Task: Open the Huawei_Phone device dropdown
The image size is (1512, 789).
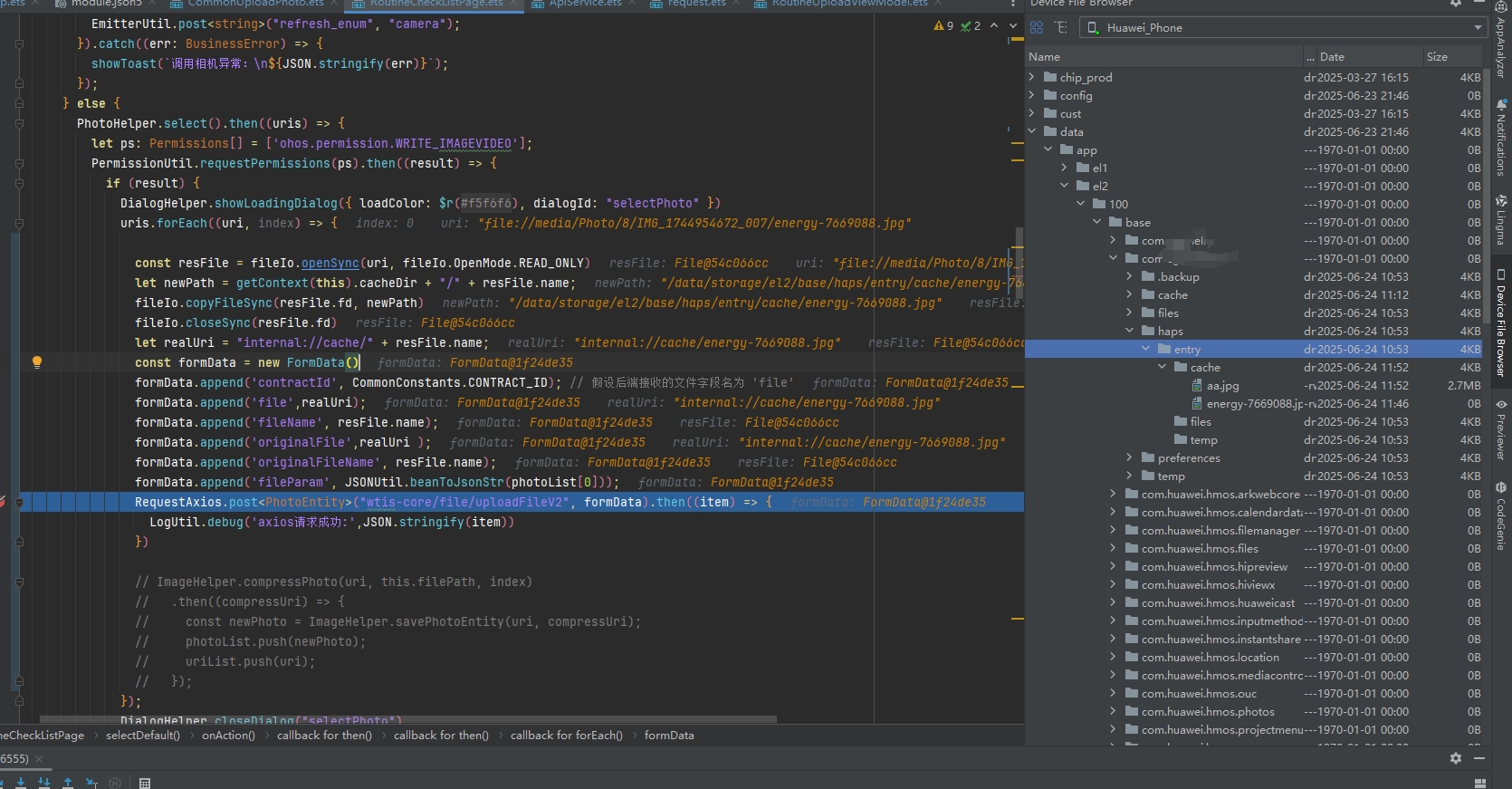Action: point(1284,28)
